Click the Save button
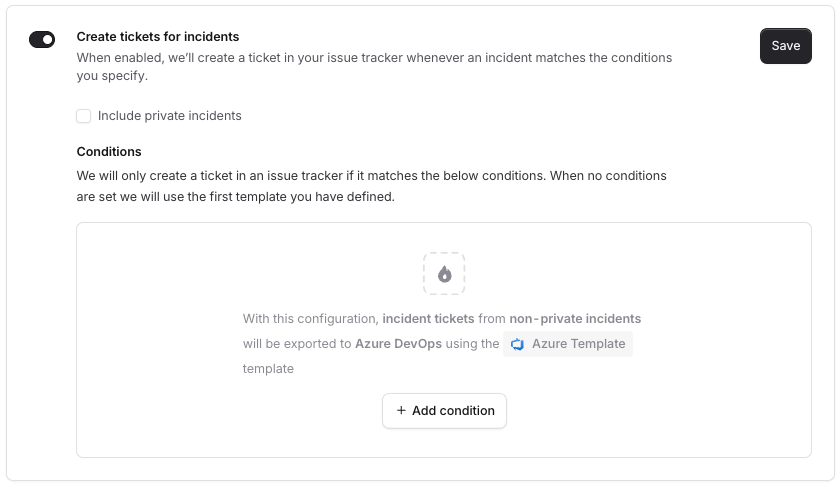This screenshot has height=488, width=840. (x=785, y=46)
